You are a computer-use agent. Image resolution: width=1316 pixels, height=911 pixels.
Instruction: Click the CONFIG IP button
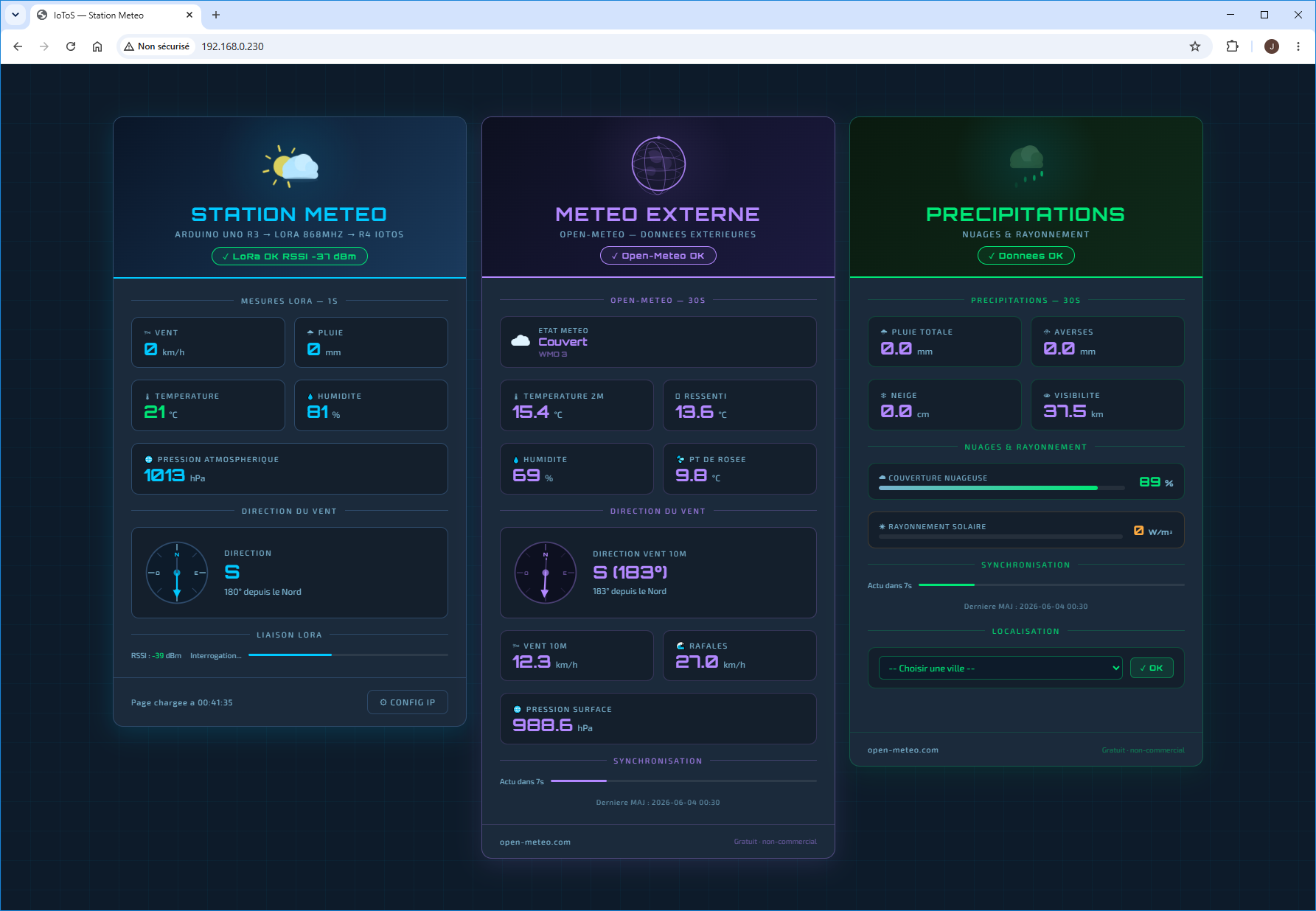click(408, 702)
